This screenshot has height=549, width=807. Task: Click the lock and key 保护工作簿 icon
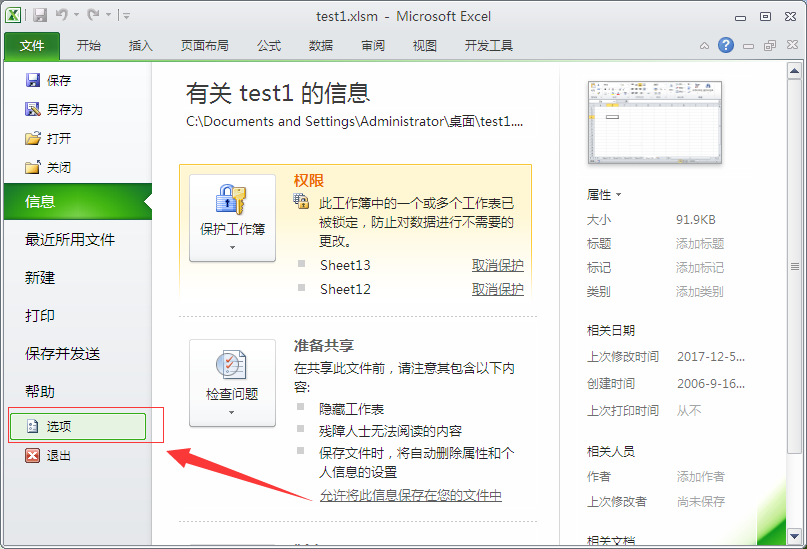(x=231, y=199)
